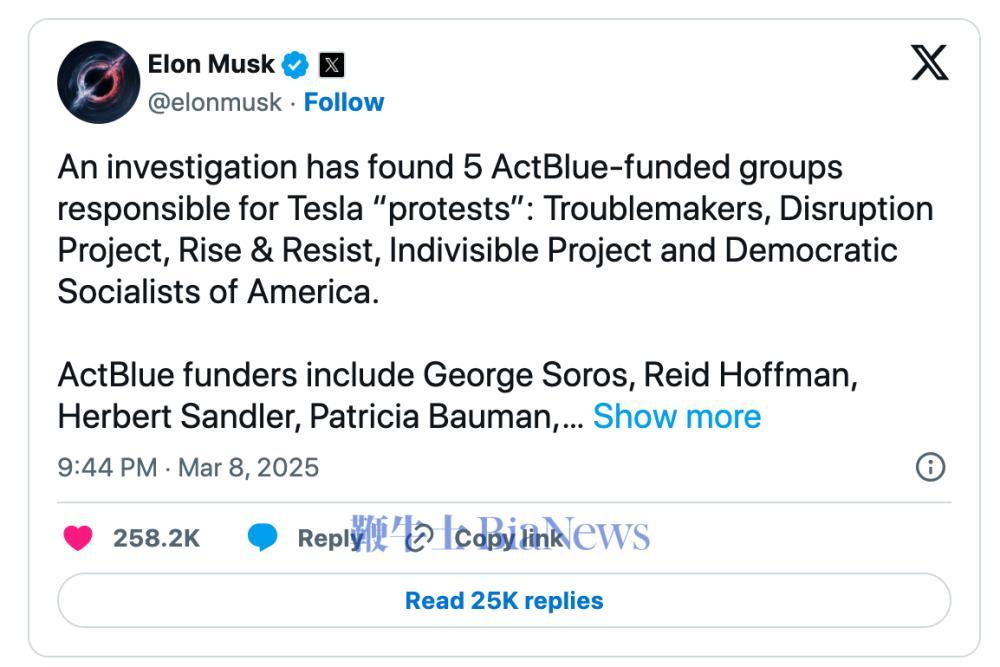1000x667 pixels.
Task: Open the 9:44 PM Mar 8, 2025 timestamp
Action: (x=188, y=467)
